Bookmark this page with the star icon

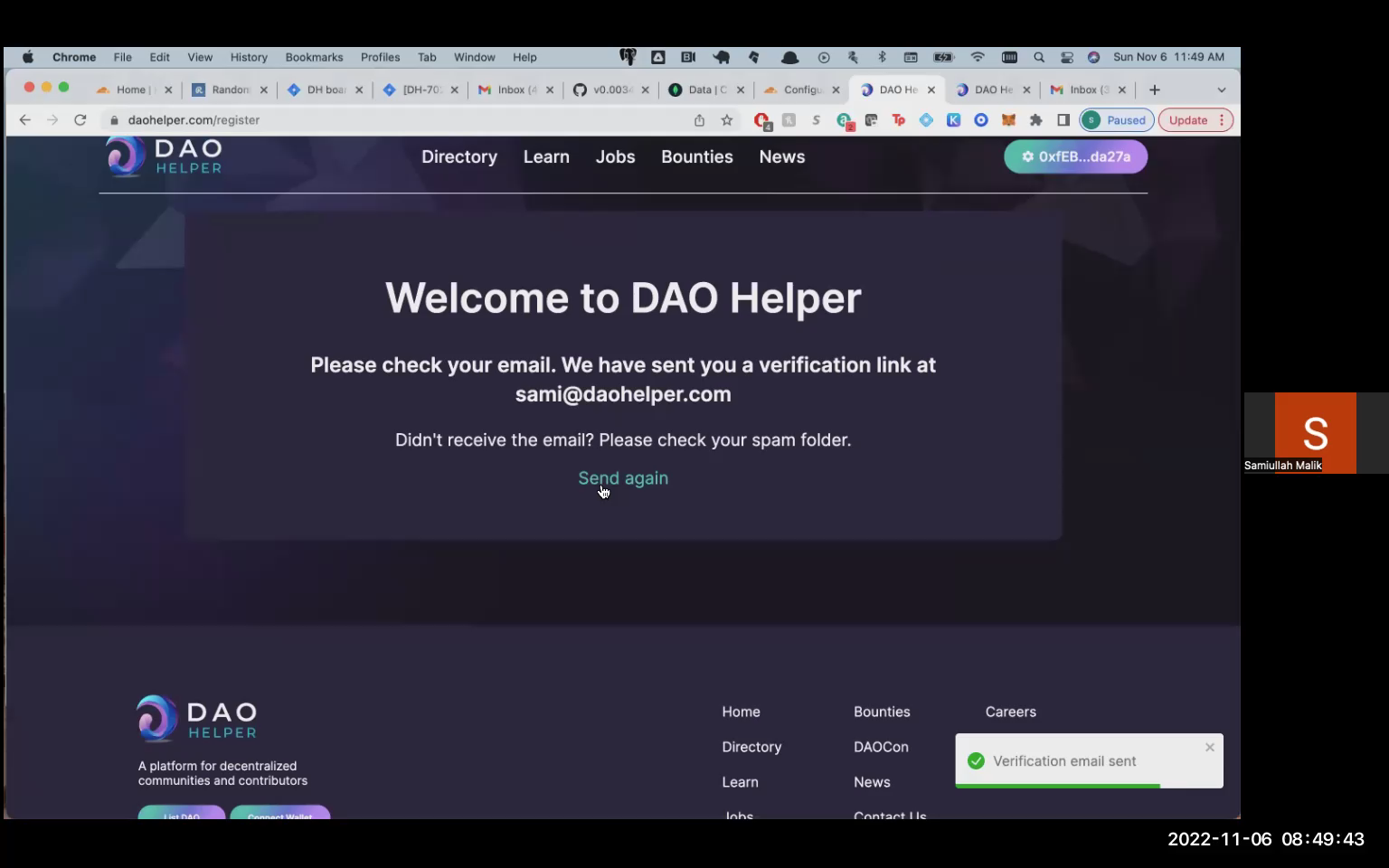[726, 120]
